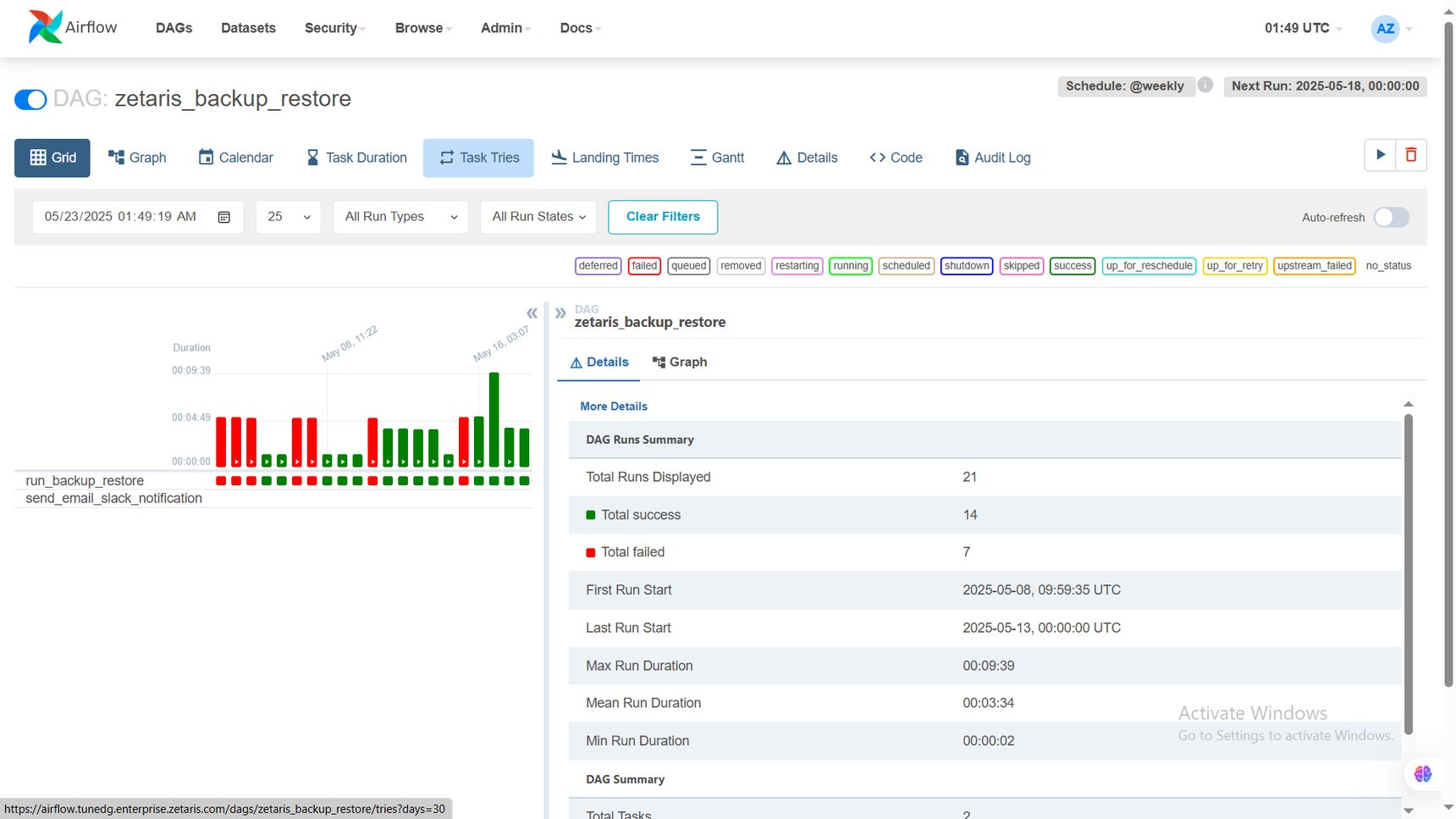Open the Audit Log
1456x819 pixels.
(x=992, y=158)
